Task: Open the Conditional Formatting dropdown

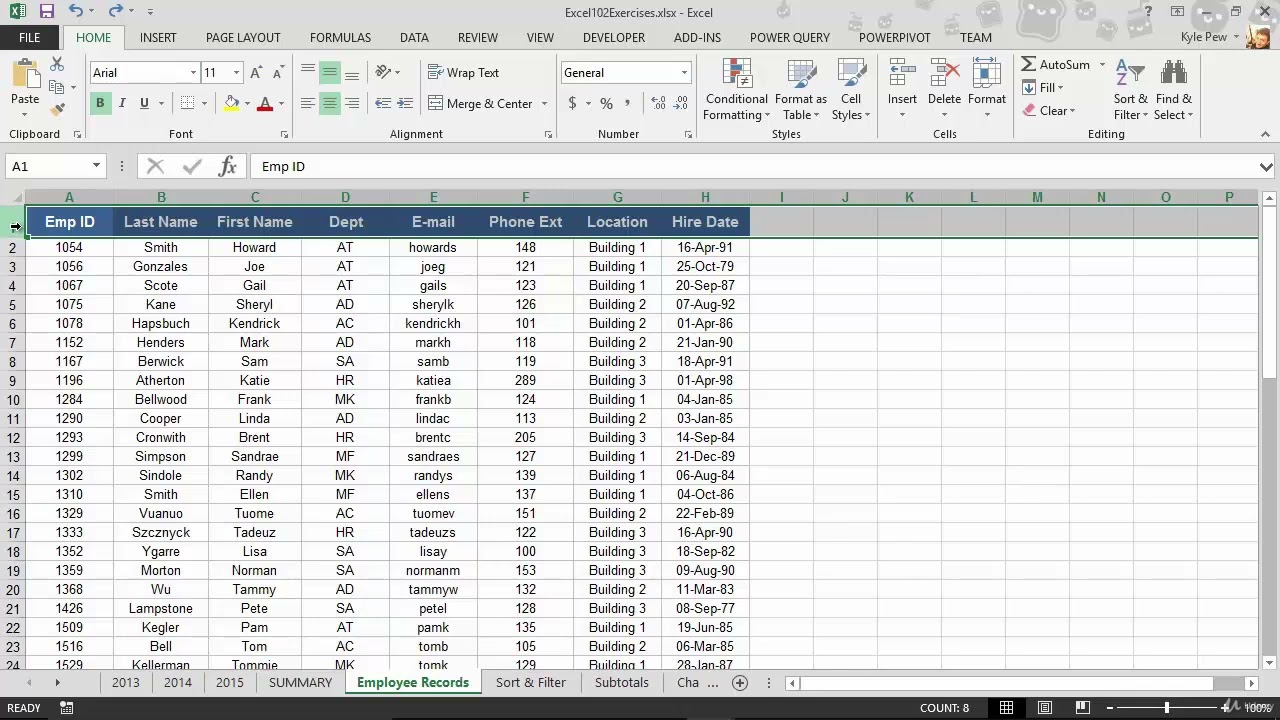Action: [x=737, y=89]
